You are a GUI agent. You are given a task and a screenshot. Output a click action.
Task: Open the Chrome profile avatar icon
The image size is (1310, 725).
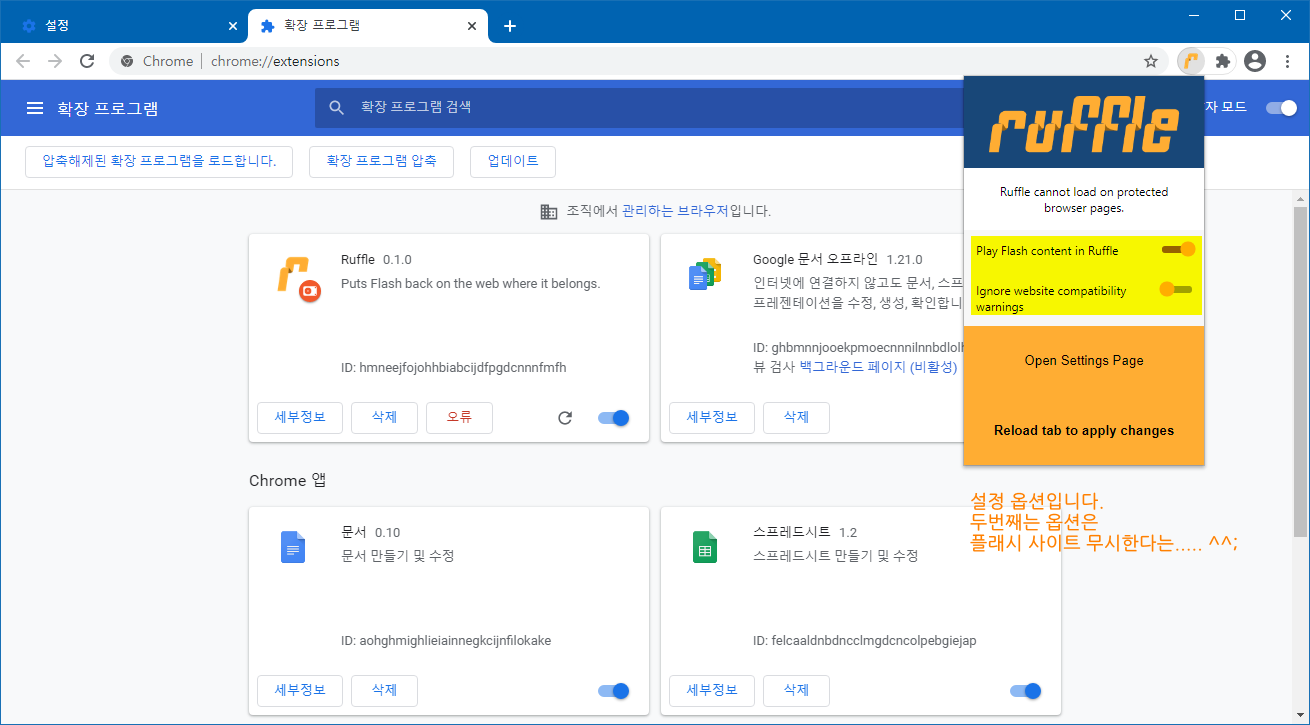click(1255, 61)
